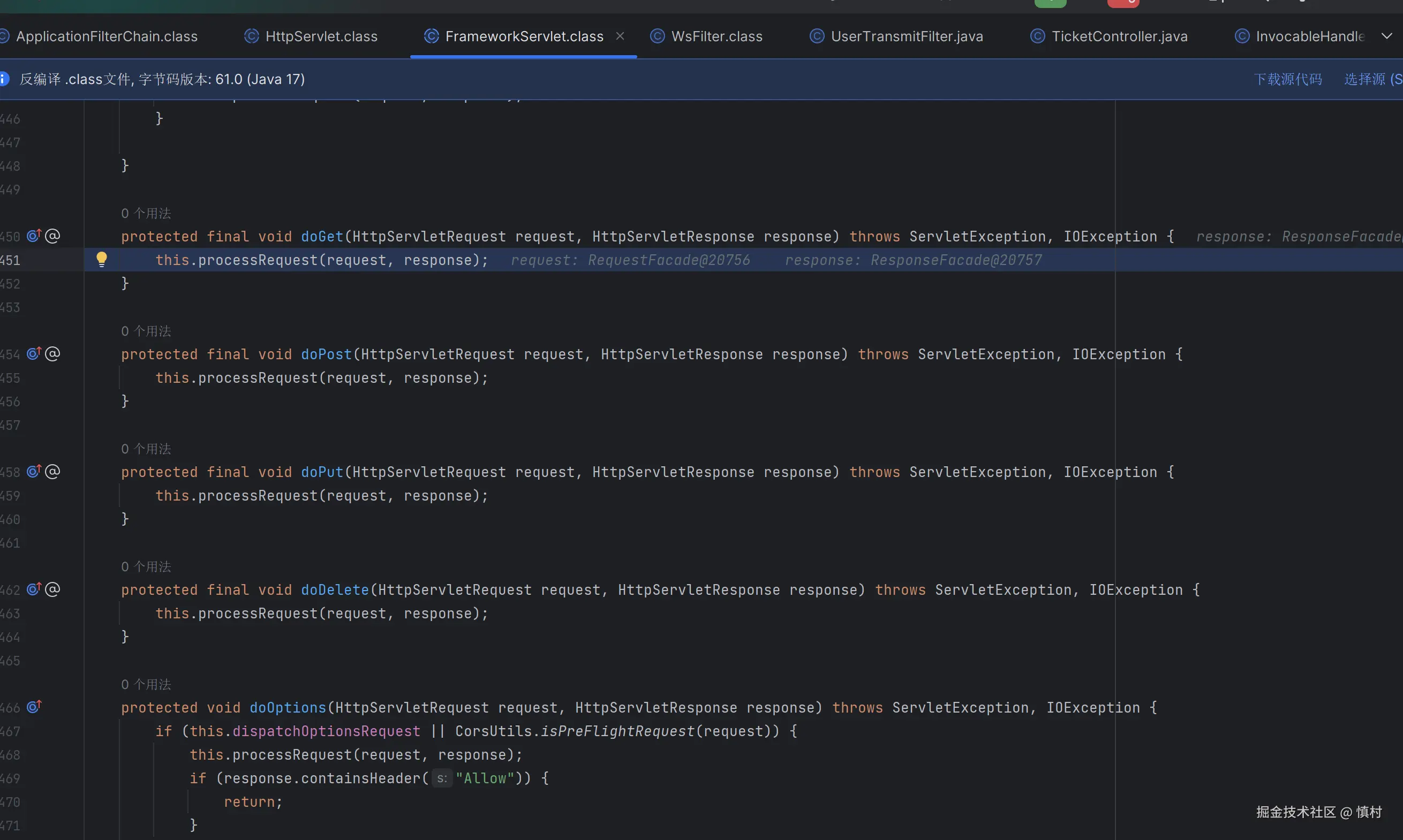This screenshot has height=840, width=1403.
Task: Switch to the WsFilter.class tab
Action: pos(716,36)
